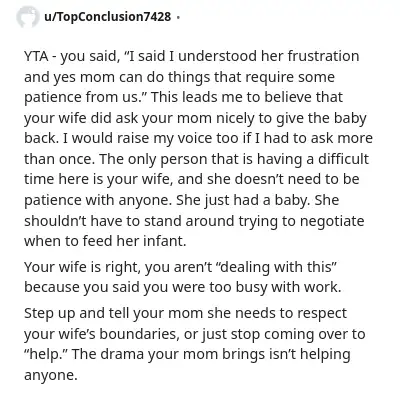Screen dimensions: 400x410
Task: Click the line 'your wife did ask your mom nicely'
Action: [195, 118]
